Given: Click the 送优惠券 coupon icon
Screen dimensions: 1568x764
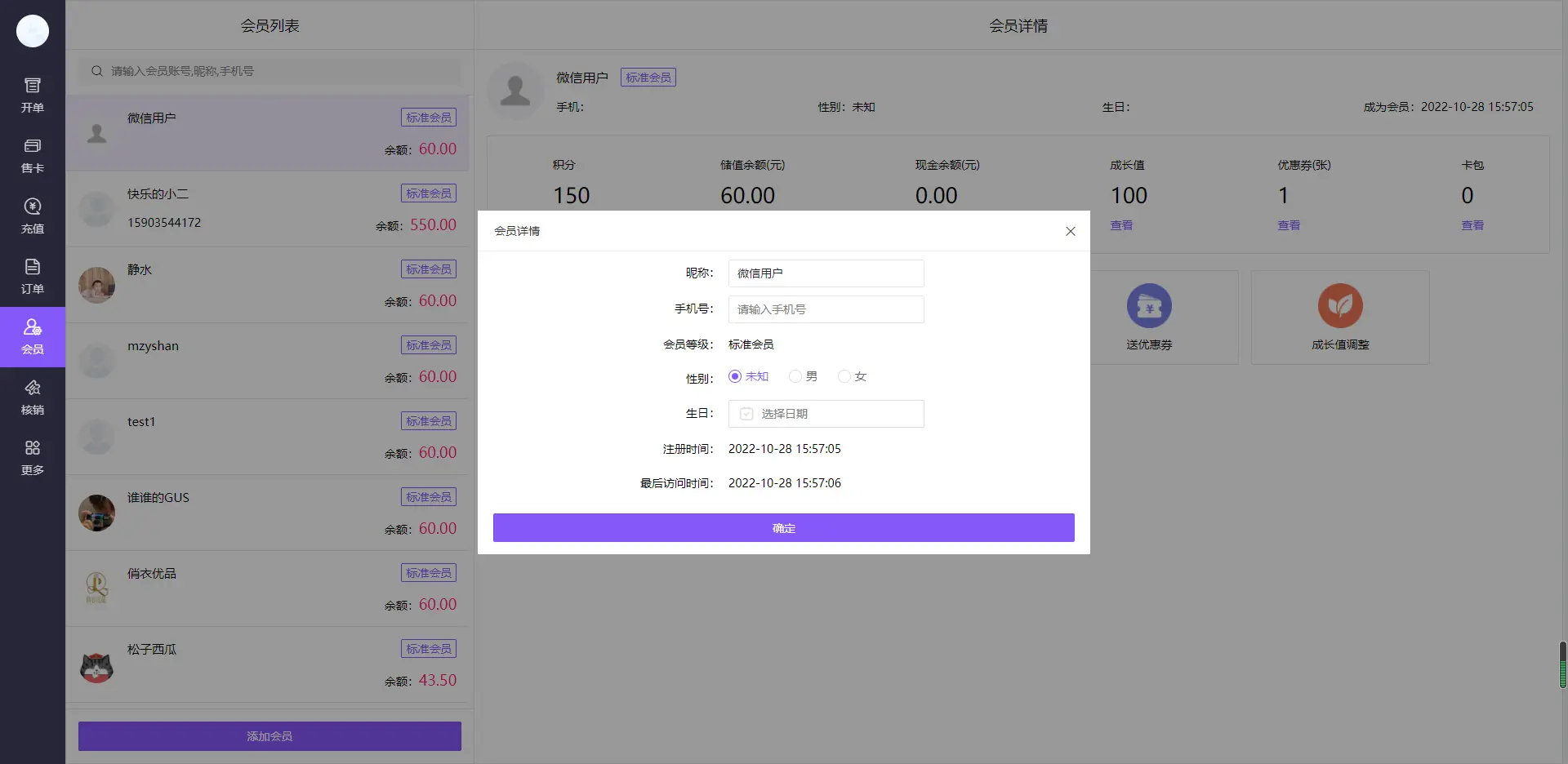Looking at the screenshot, I should point(1149,306).
